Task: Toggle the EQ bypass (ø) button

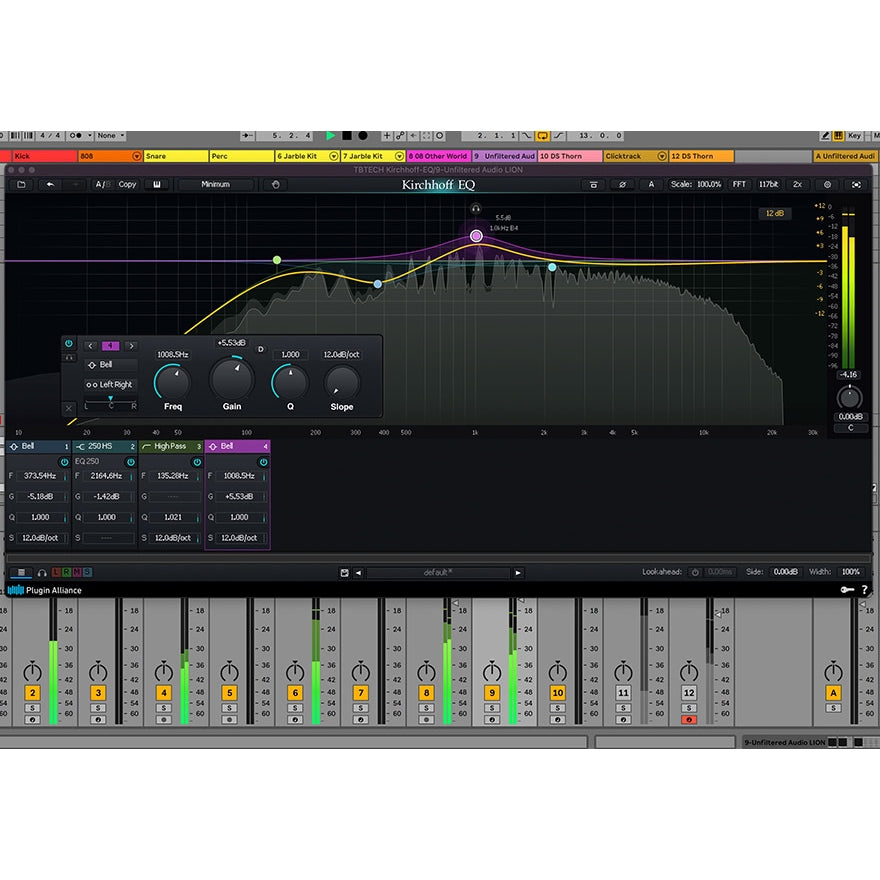Action: pyautogui.click(x=622, y=185)
